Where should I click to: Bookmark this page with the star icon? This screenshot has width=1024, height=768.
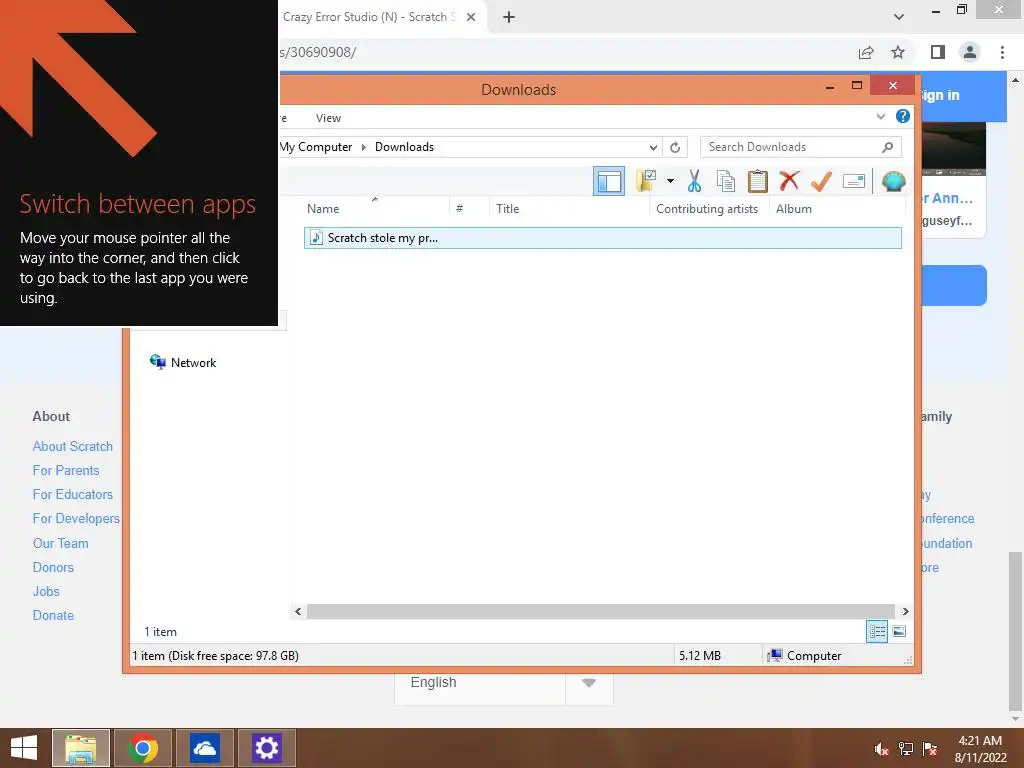pos(898,52)
